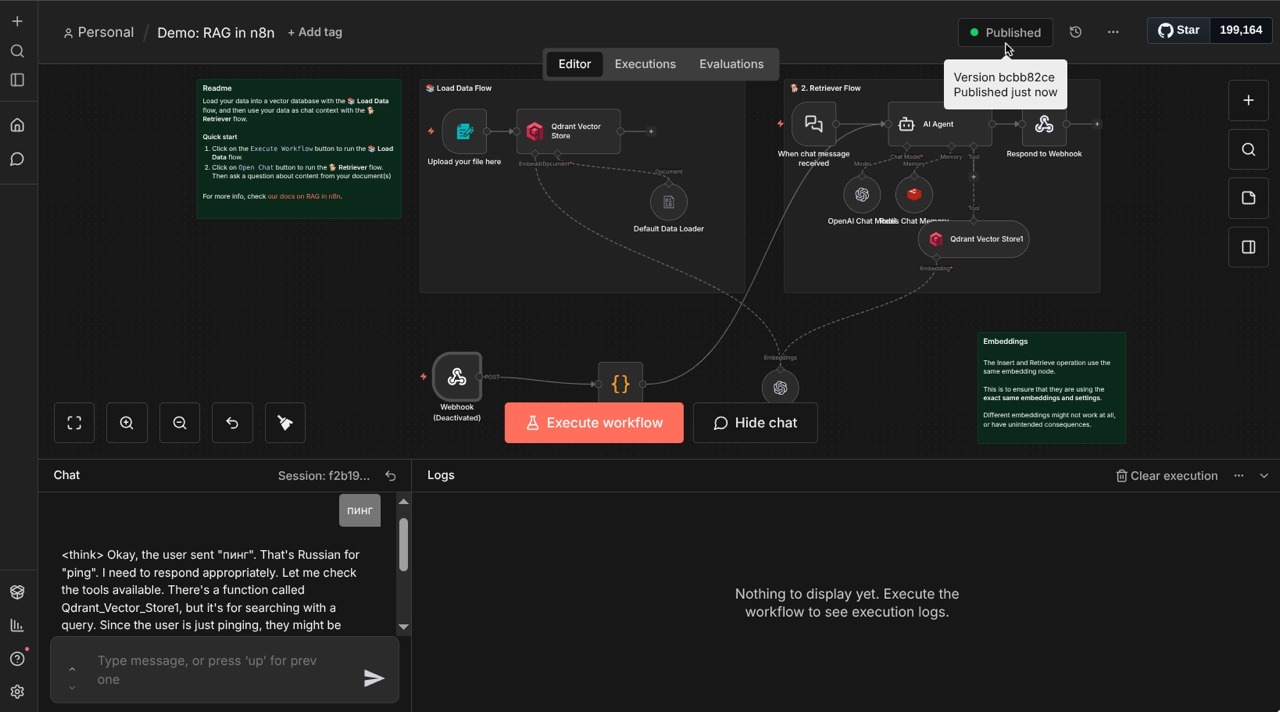Click the chat scrollbar down arrow

[x=403, y=627]
